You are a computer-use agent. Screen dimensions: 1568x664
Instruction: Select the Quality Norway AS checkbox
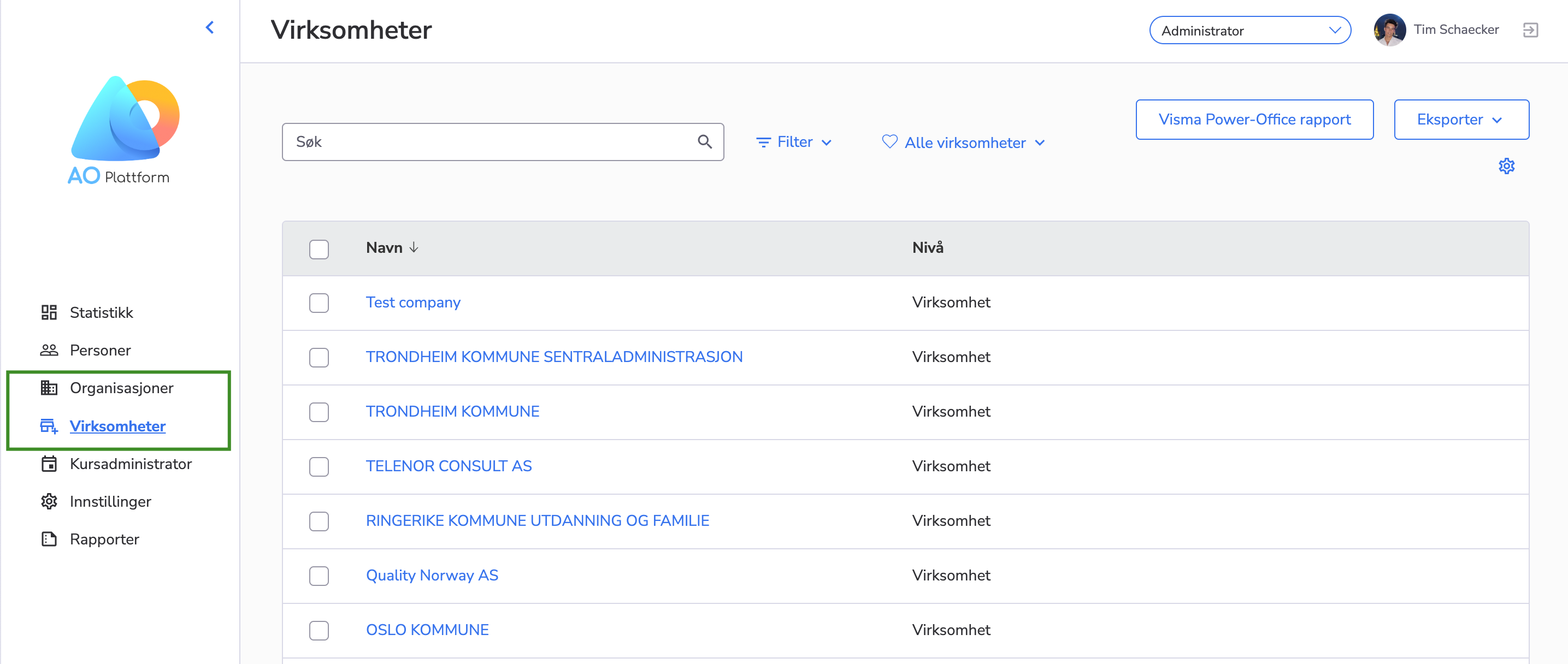319,576
